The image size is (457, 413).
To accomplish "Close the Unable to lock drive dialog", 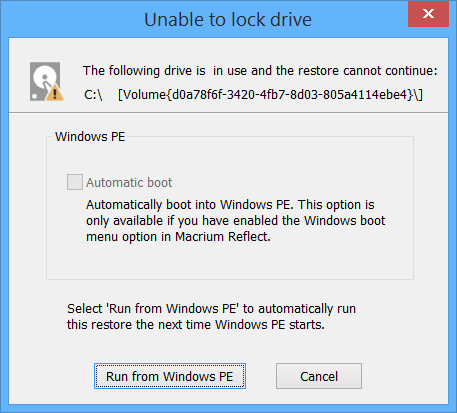I will coord(428,14).
